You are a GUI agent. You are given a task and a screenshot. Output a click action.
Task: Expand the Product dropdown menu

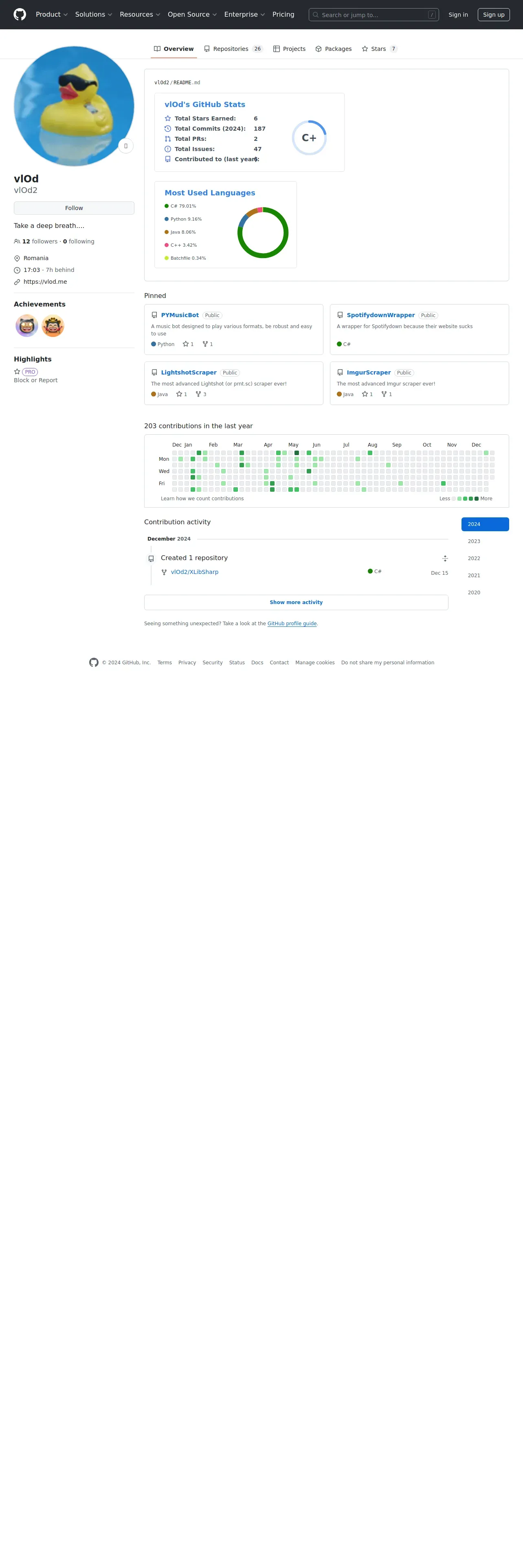click(52, 15)
